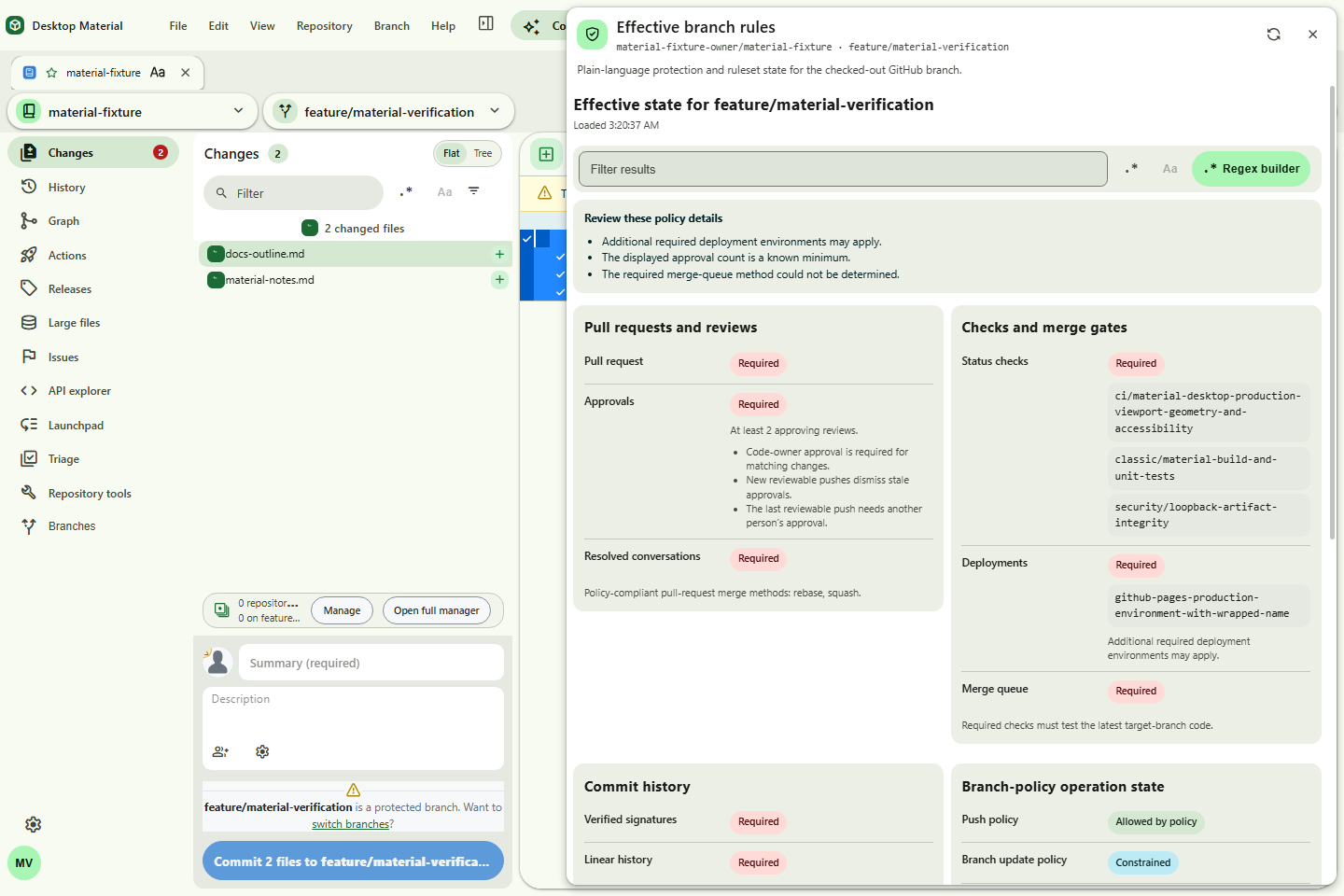
Task: Switch changes list to Flat view
Action: pyautogui.click(x=452, y=154)
